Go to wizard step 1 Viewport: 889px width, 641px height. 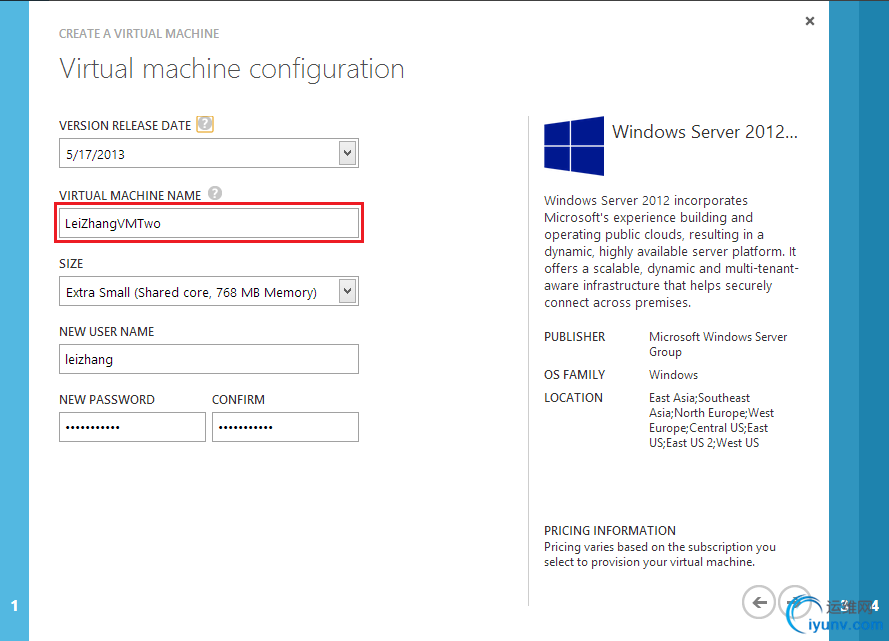(x=14, y=606)
